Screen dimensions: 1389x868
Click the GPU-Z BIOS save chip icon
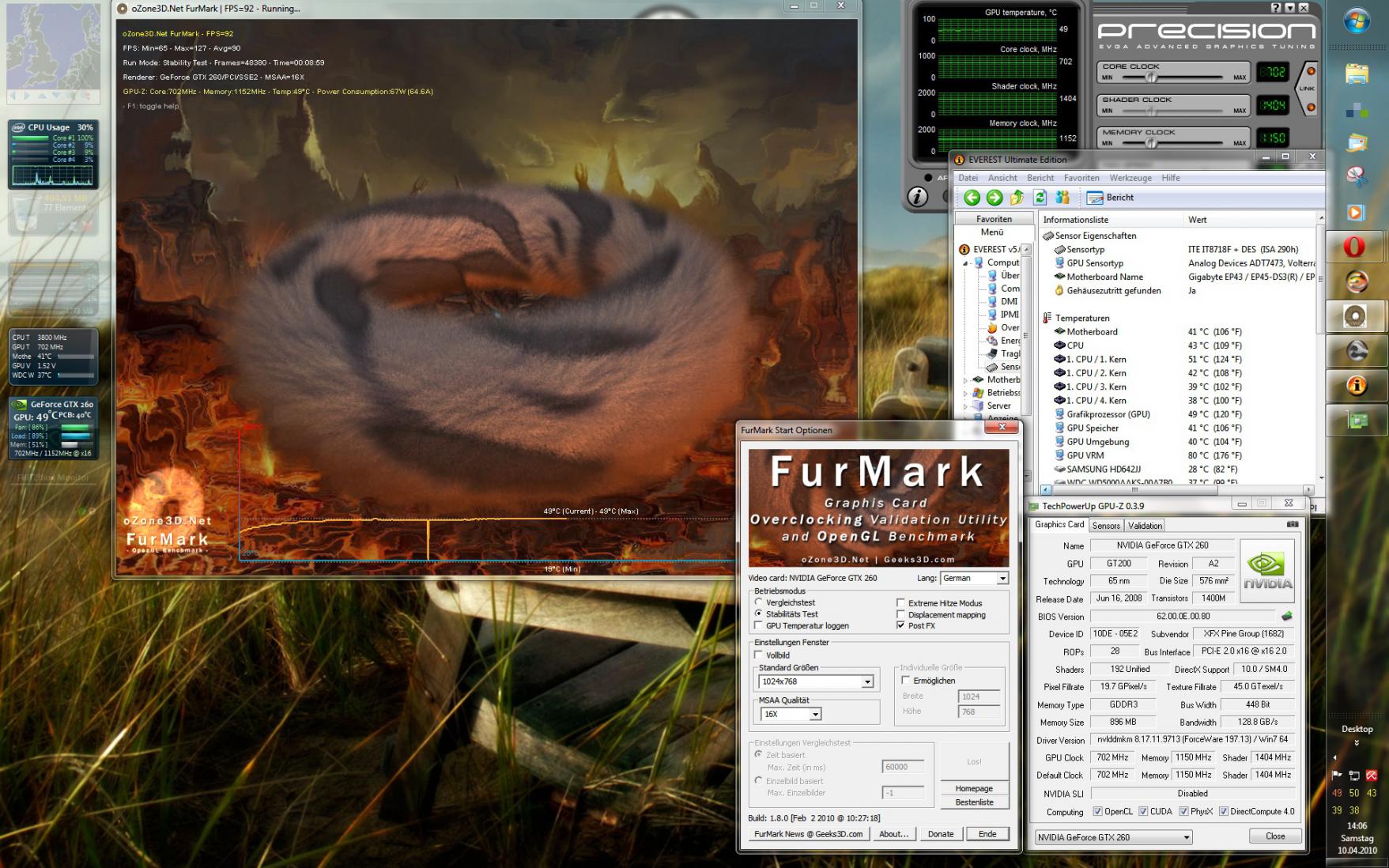coord(1287,616)
